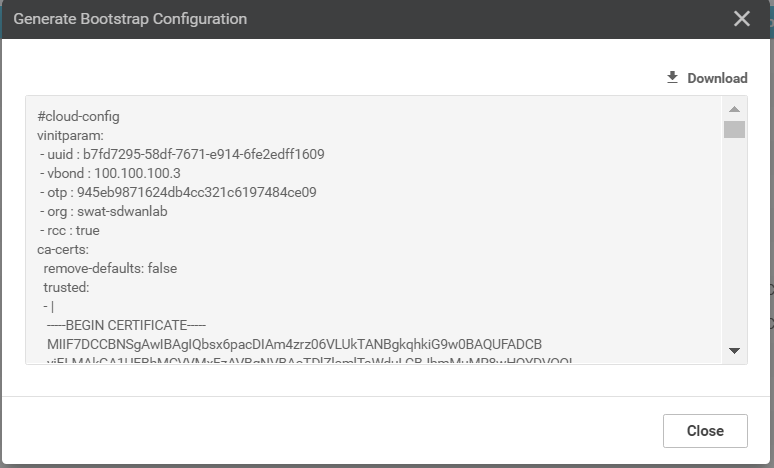Click the download arrow icon

point(673,77)
